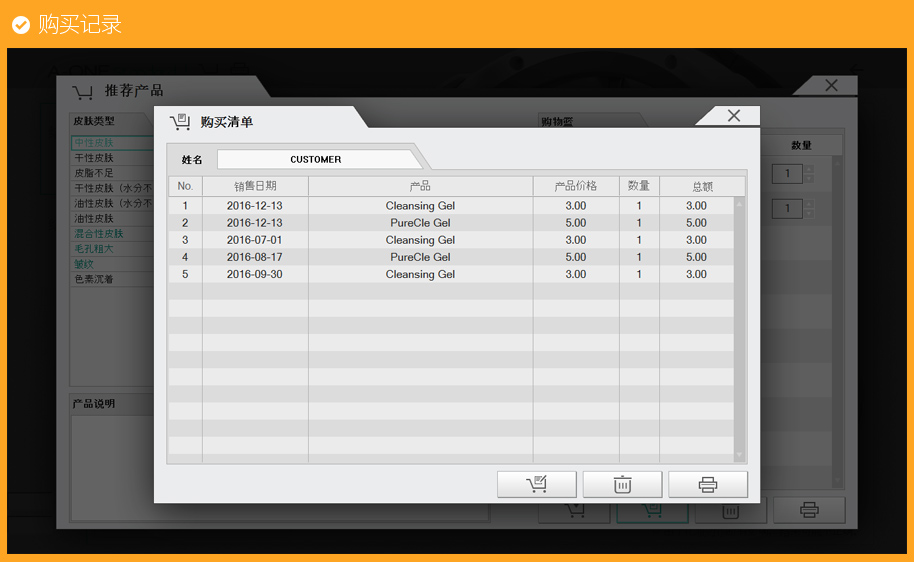Select row 1 Cleansing Gel dated 2016-12-13
914x562 pixels.
coord(420,206)
